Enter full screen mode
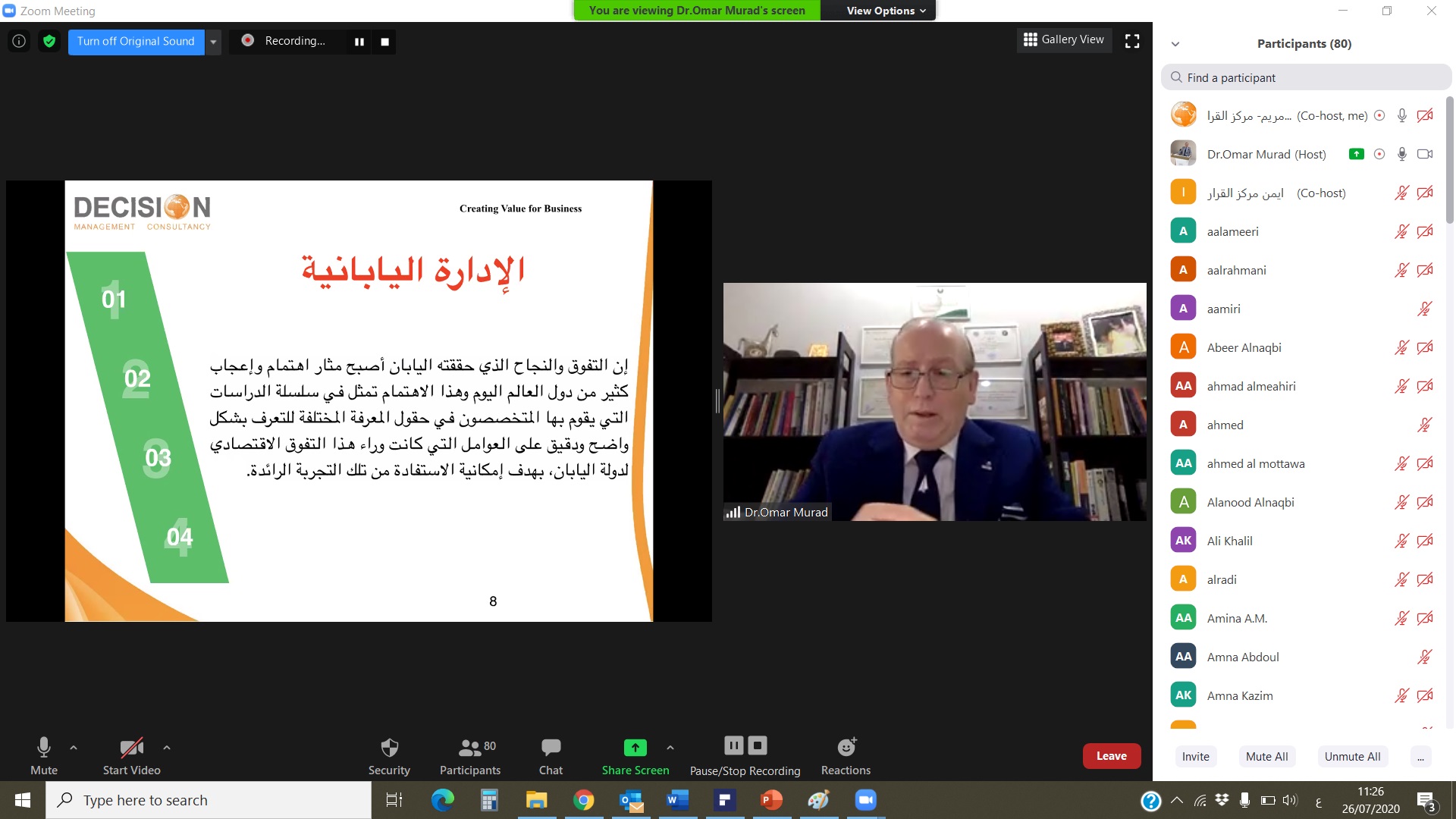Viewport: 1456px width, 819px height. [x=1132, y=41]
